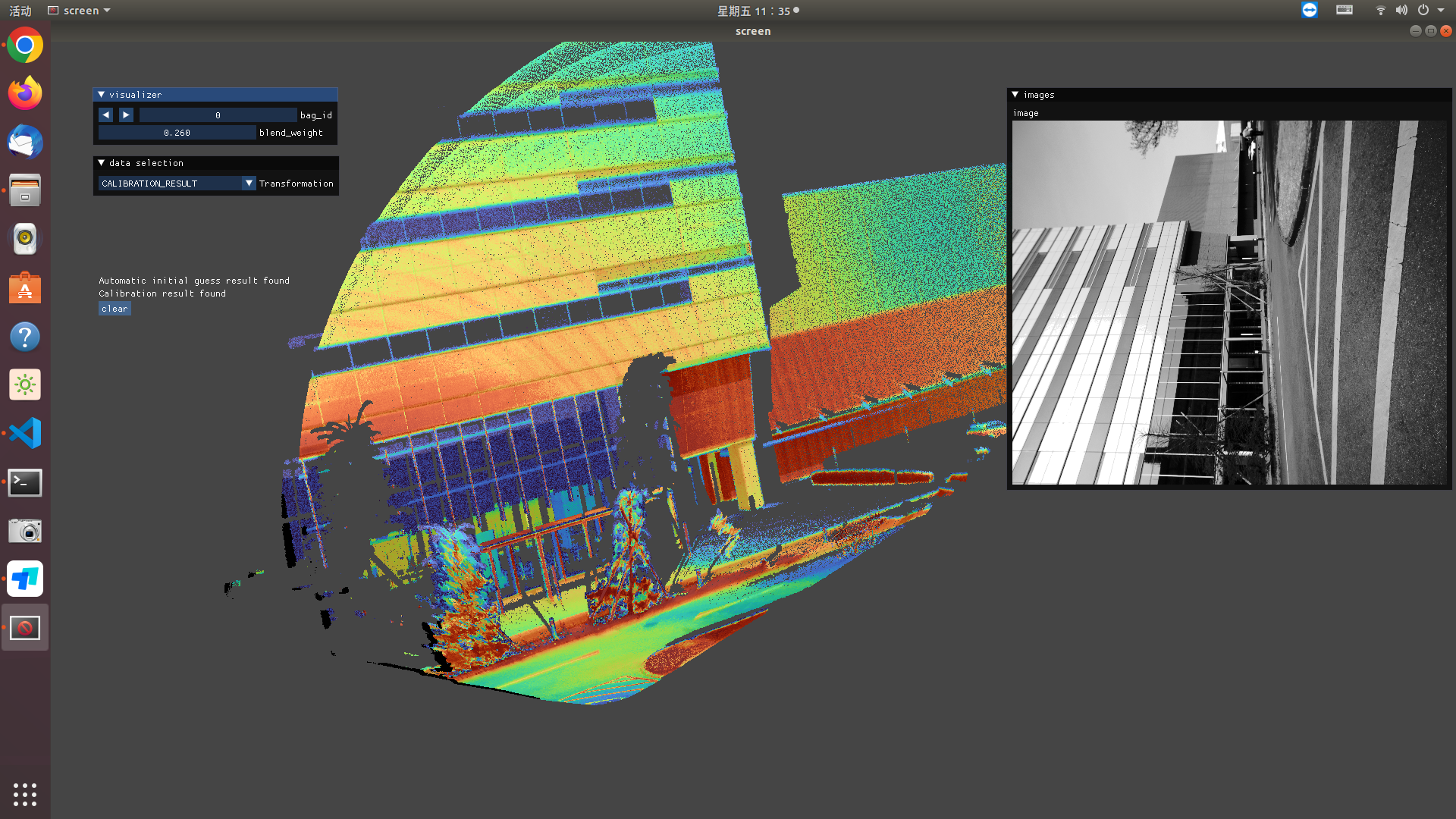The image size is (1456, 819).
Task: Click the previous bag arrow in visualizer panel
Action: click(105, 115)
